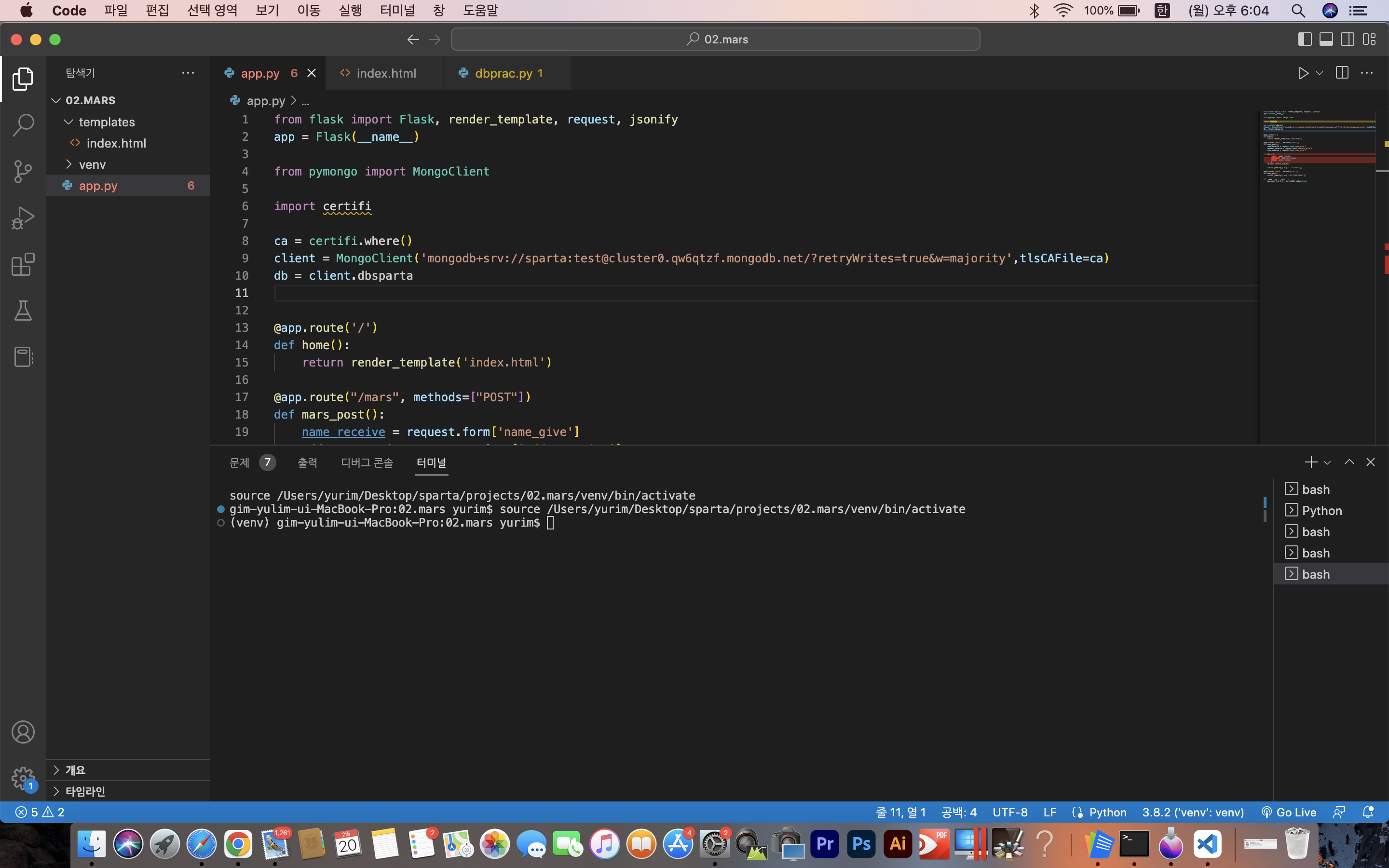Create a new terminal with plus icon
The width and height of the screenshot is (1389, 868).
(x=1311, y=462)
